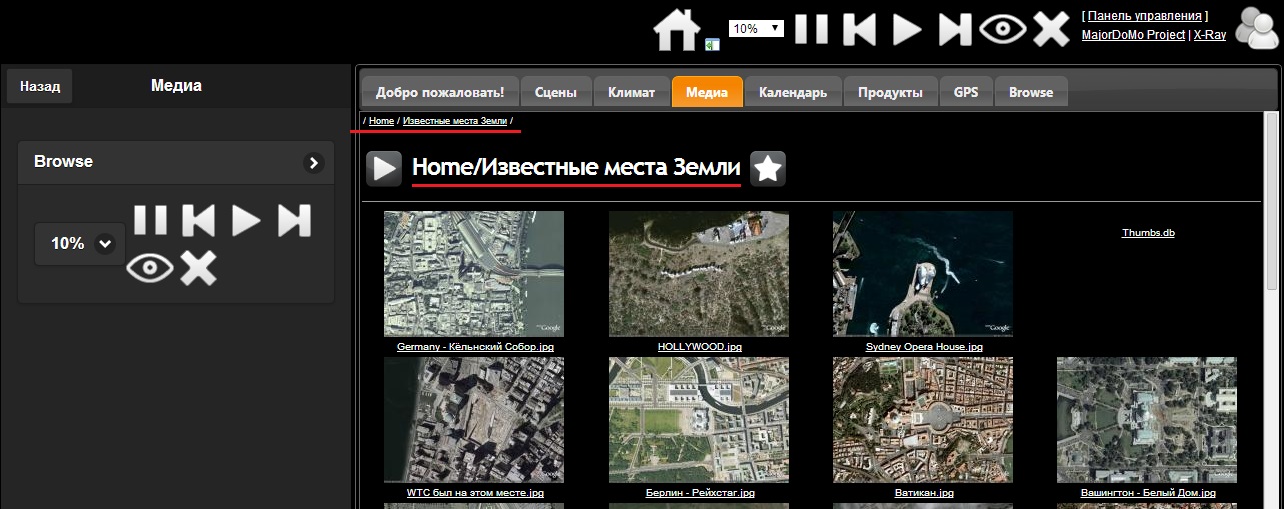1284x509 pixels.
Task: Open the HOLLYWOOD.jpg thumbnail image
Action: coord(698,273)
